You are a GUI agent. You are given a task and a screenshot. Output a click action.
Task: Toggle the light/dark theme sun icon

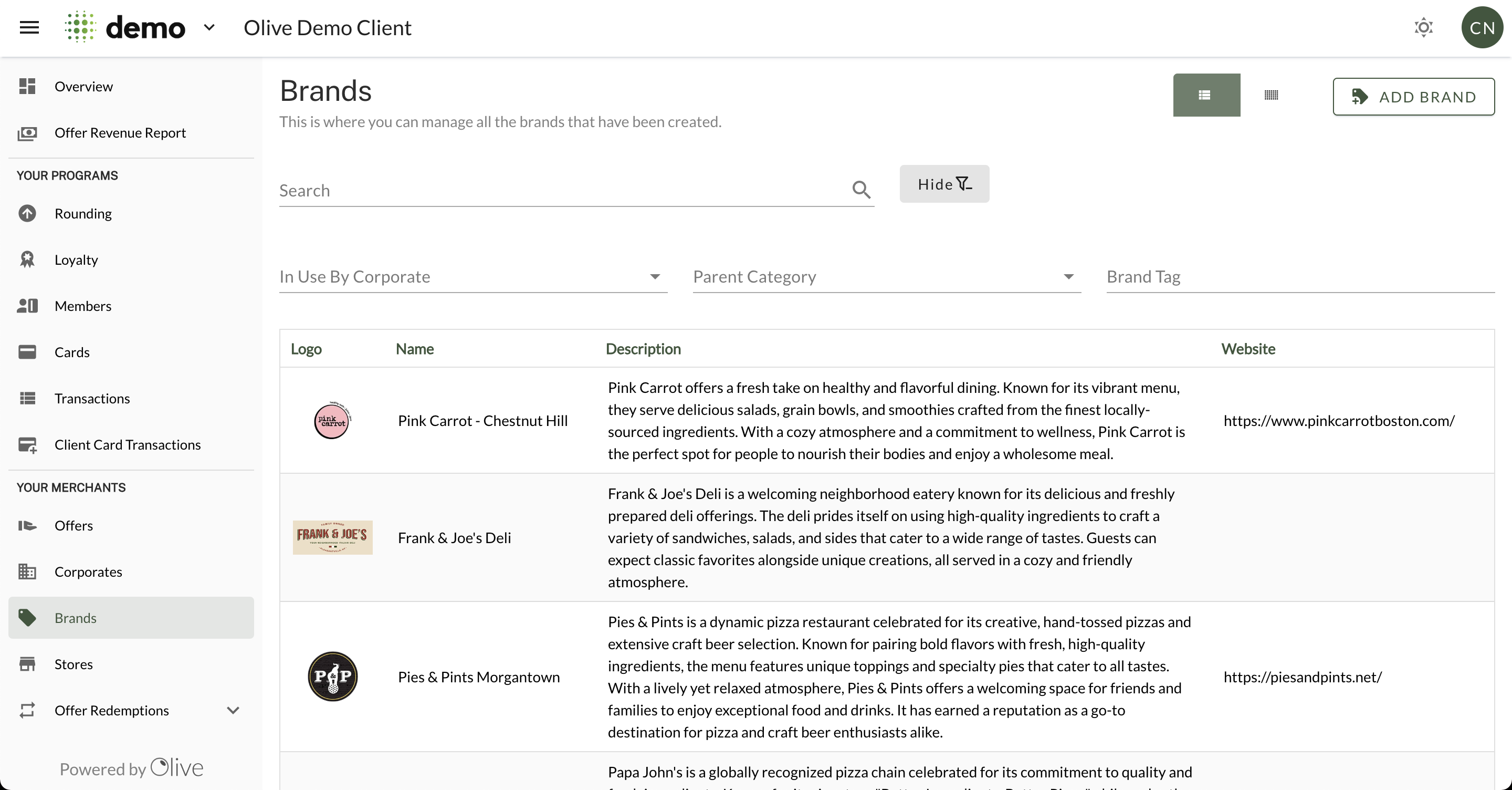pyautogui.click(x=1423, y=28)
